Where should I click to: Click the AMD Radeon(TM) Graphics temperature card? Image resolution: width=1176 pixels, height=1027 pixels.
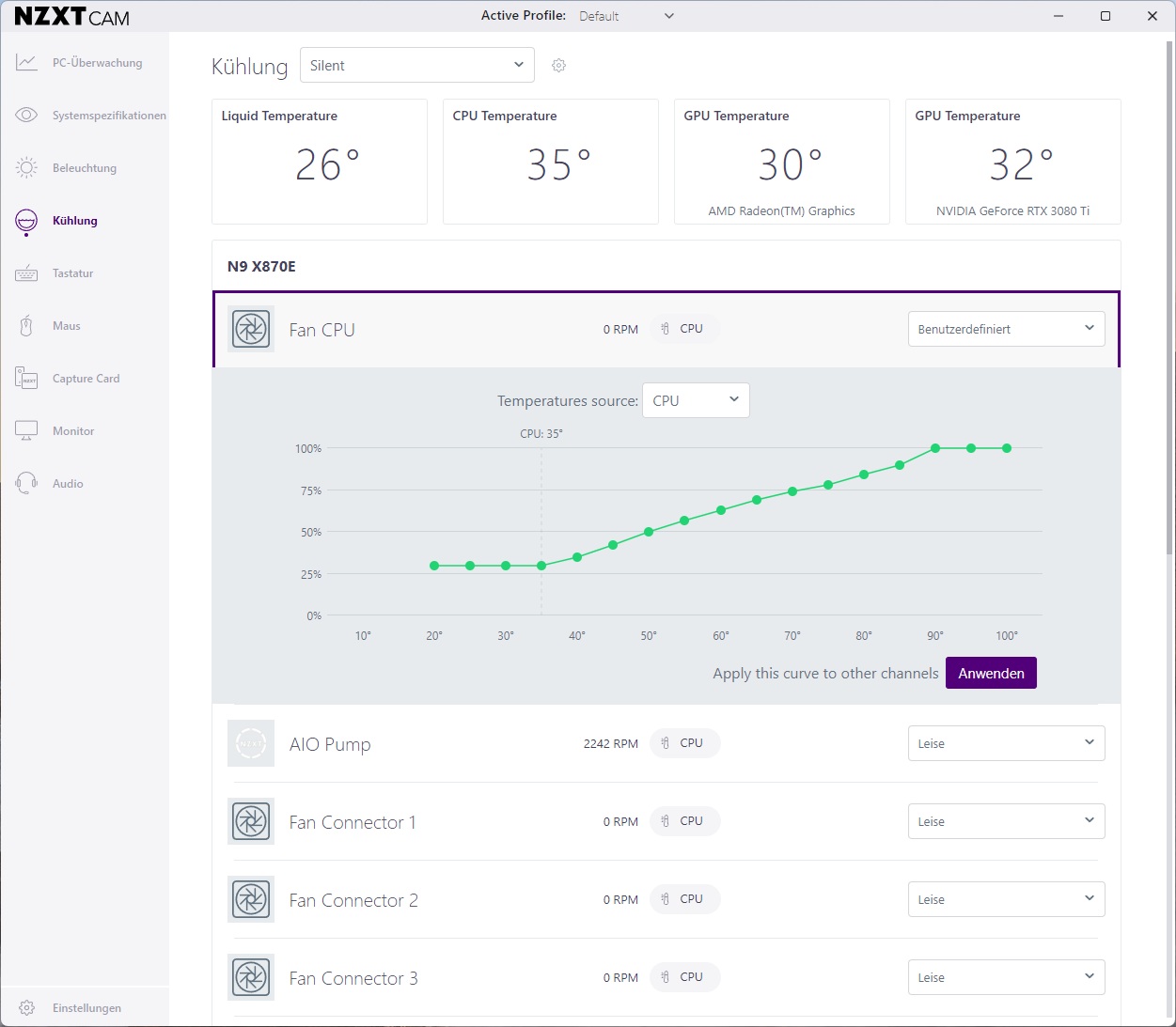tap(782, 162)
